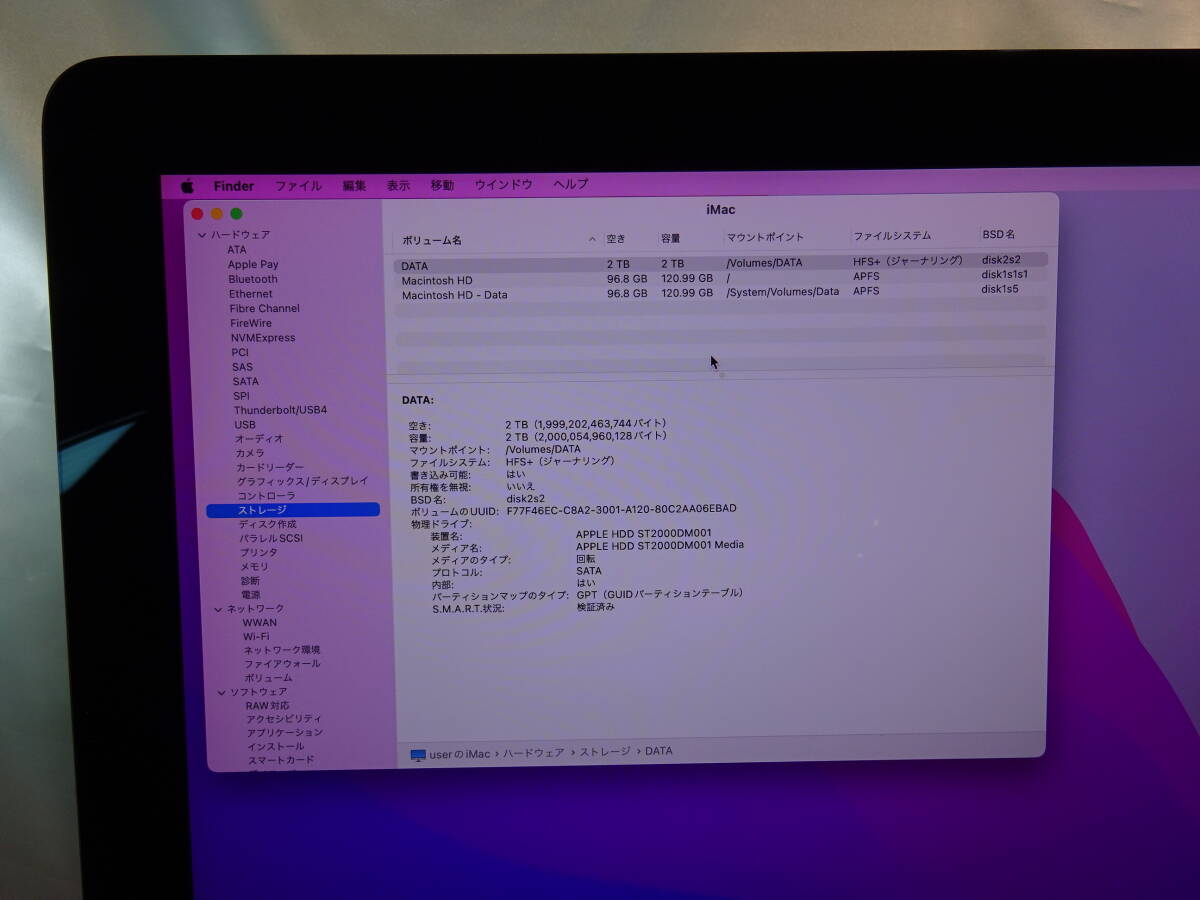
Task: Open the 移動 menu
Action: coord(442,185)
